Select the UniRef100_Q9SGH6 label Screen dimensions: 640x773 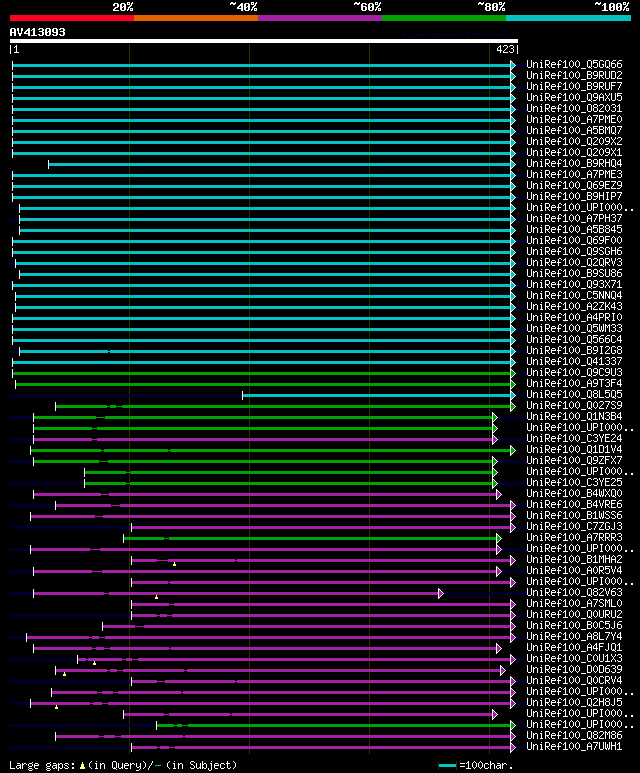[x=574, y=251]
